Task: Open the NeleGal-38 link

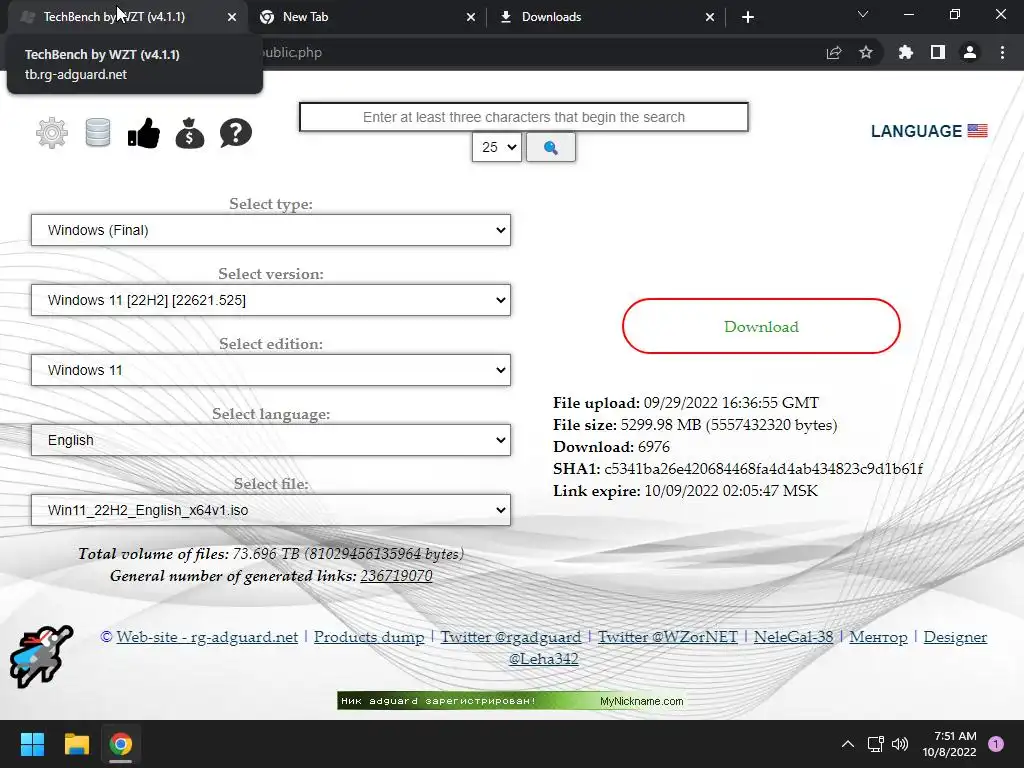Action: tap(793, 637)
